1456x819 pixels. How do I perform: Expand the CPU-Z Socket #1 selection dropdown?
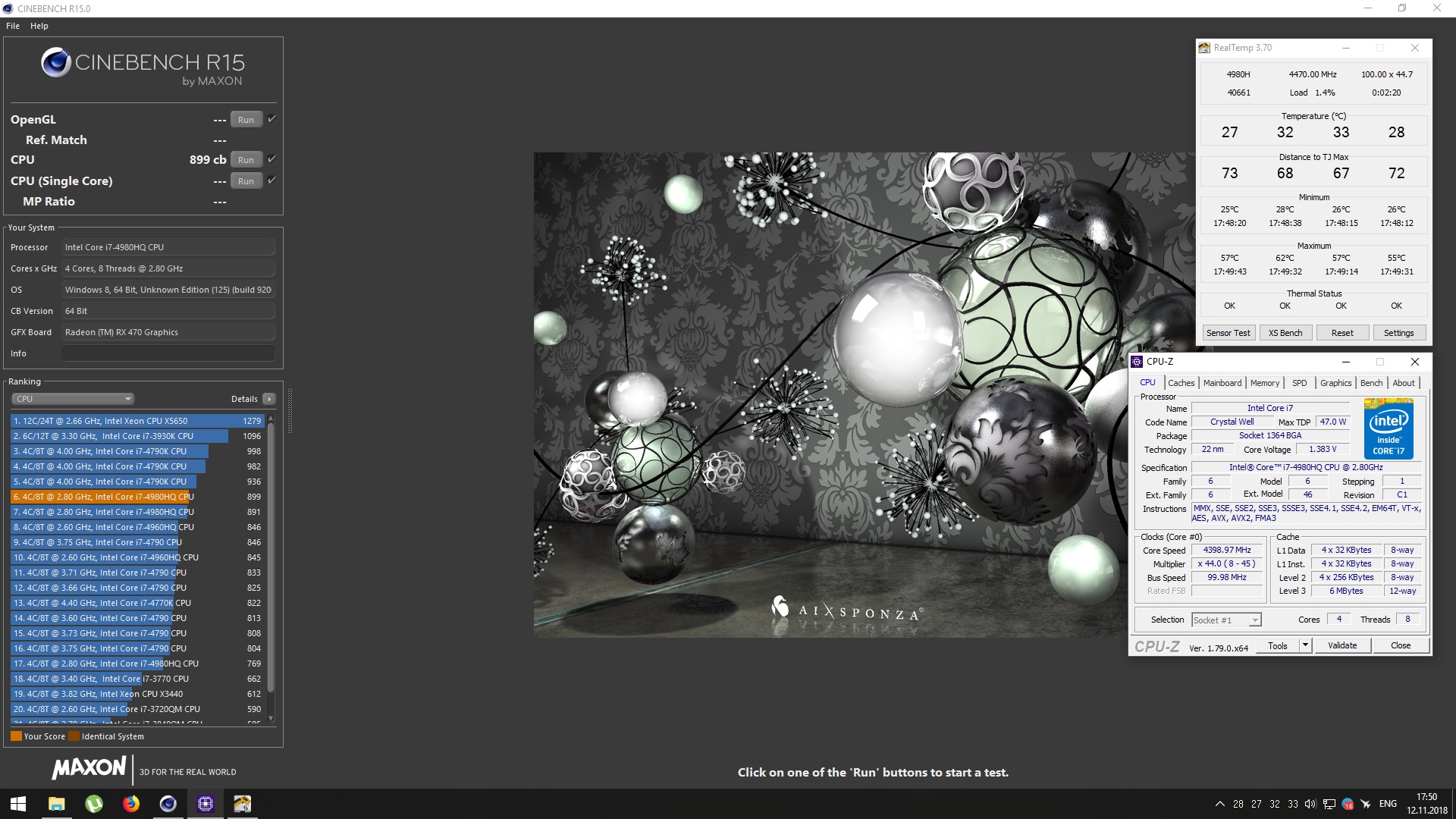[x=1255, y=620]
